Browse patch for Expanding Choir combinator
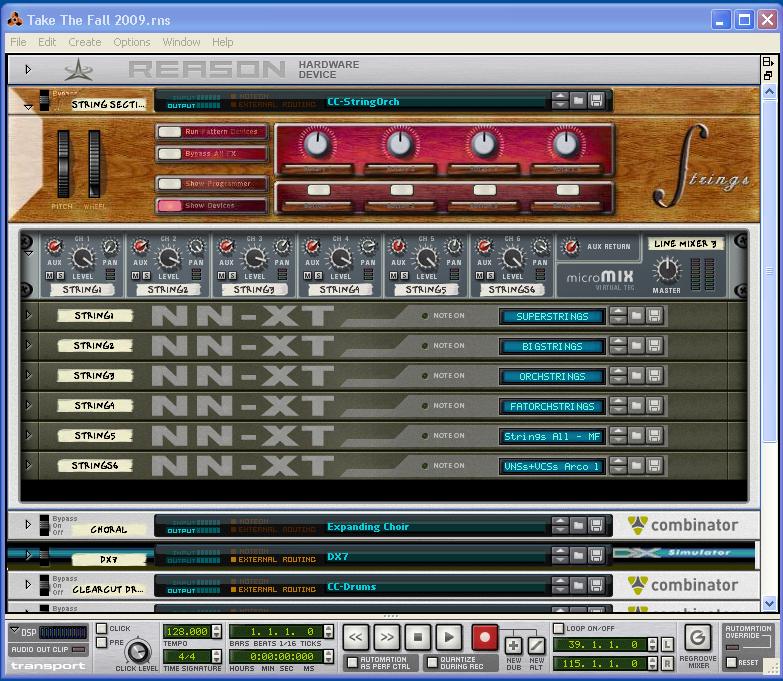 [578, 525]
